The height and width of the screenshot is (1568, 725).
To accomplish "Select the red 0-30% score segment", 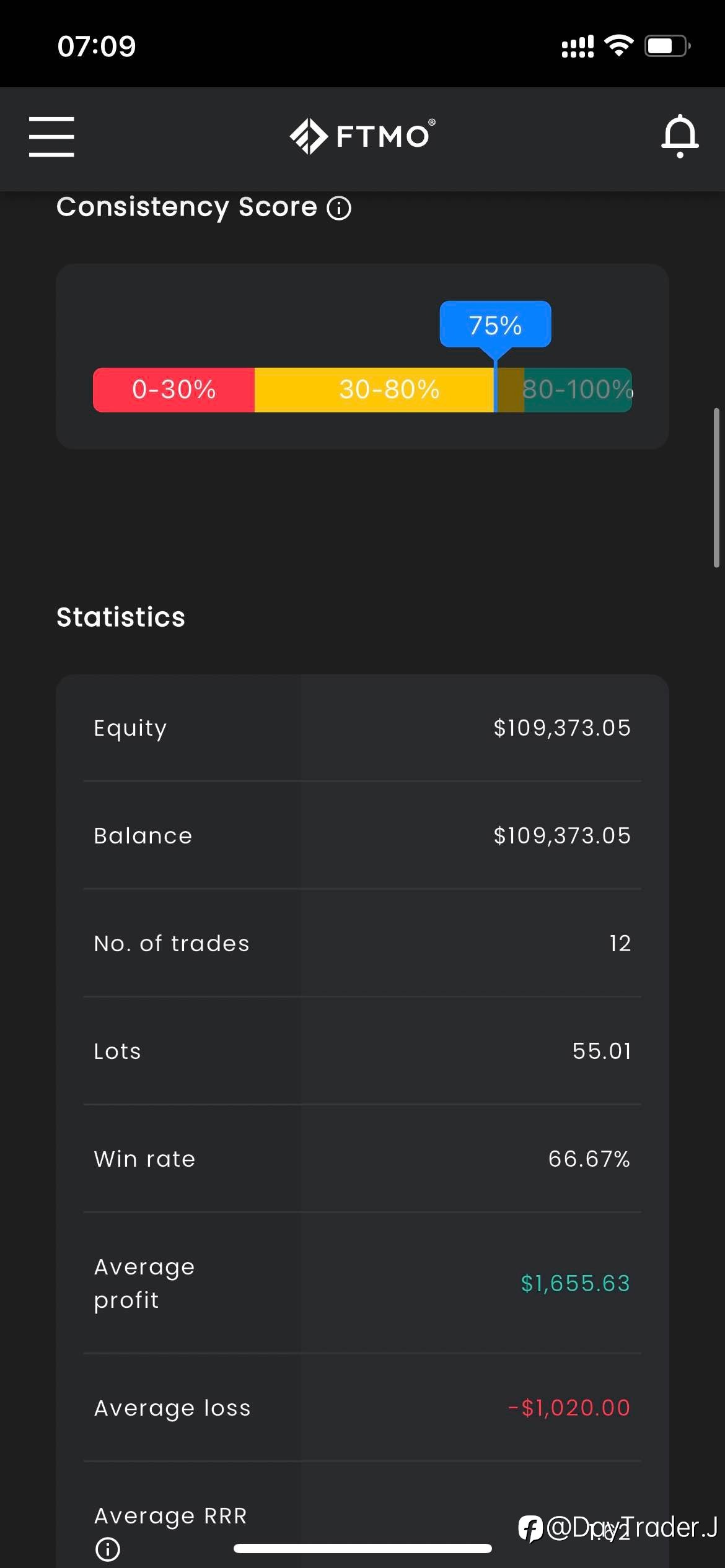I will [174, 390].
